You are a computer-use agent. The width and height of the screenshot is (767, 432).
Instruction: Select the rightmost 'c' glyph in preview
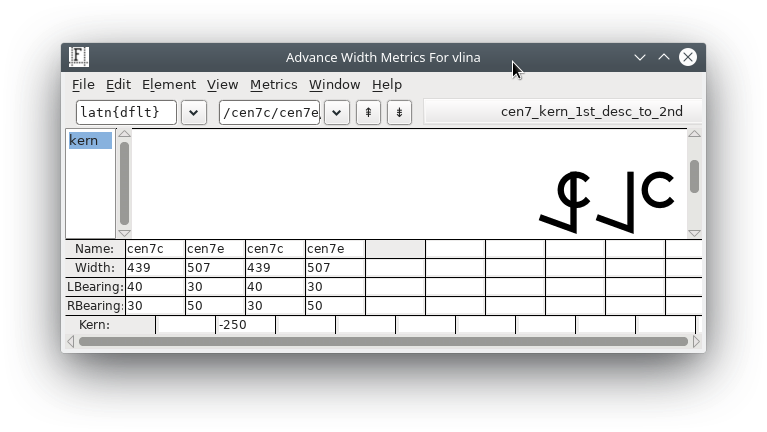click(x=657, y=190)
